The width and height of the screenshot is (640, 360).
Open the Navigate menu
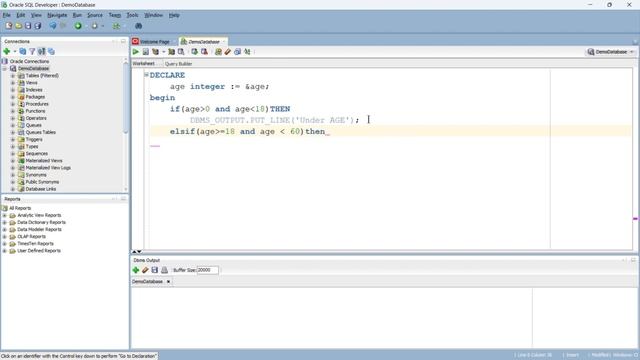57,15
